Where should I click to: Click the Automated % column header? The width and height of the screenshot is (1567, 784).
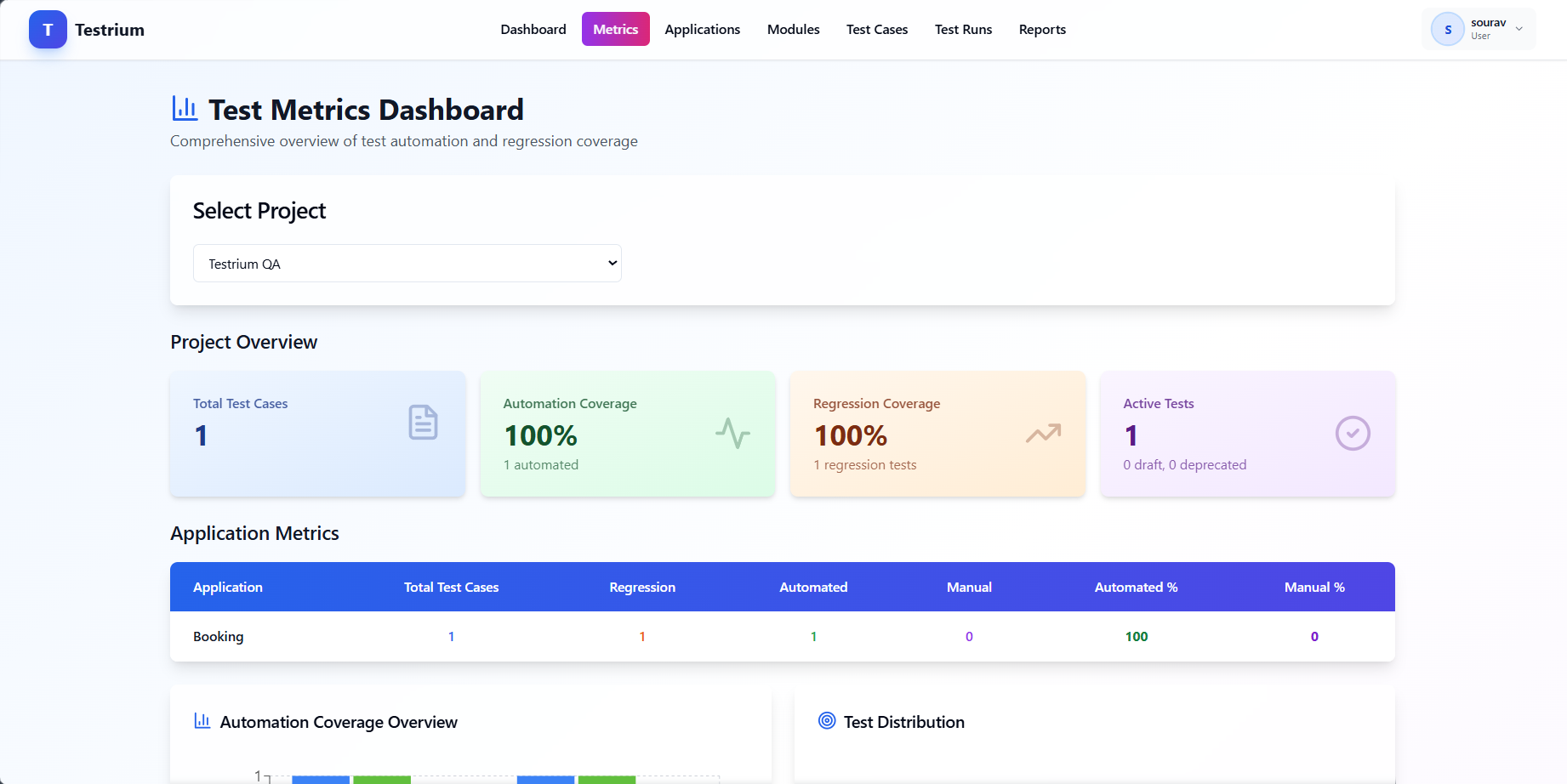tap(1136, 588)
